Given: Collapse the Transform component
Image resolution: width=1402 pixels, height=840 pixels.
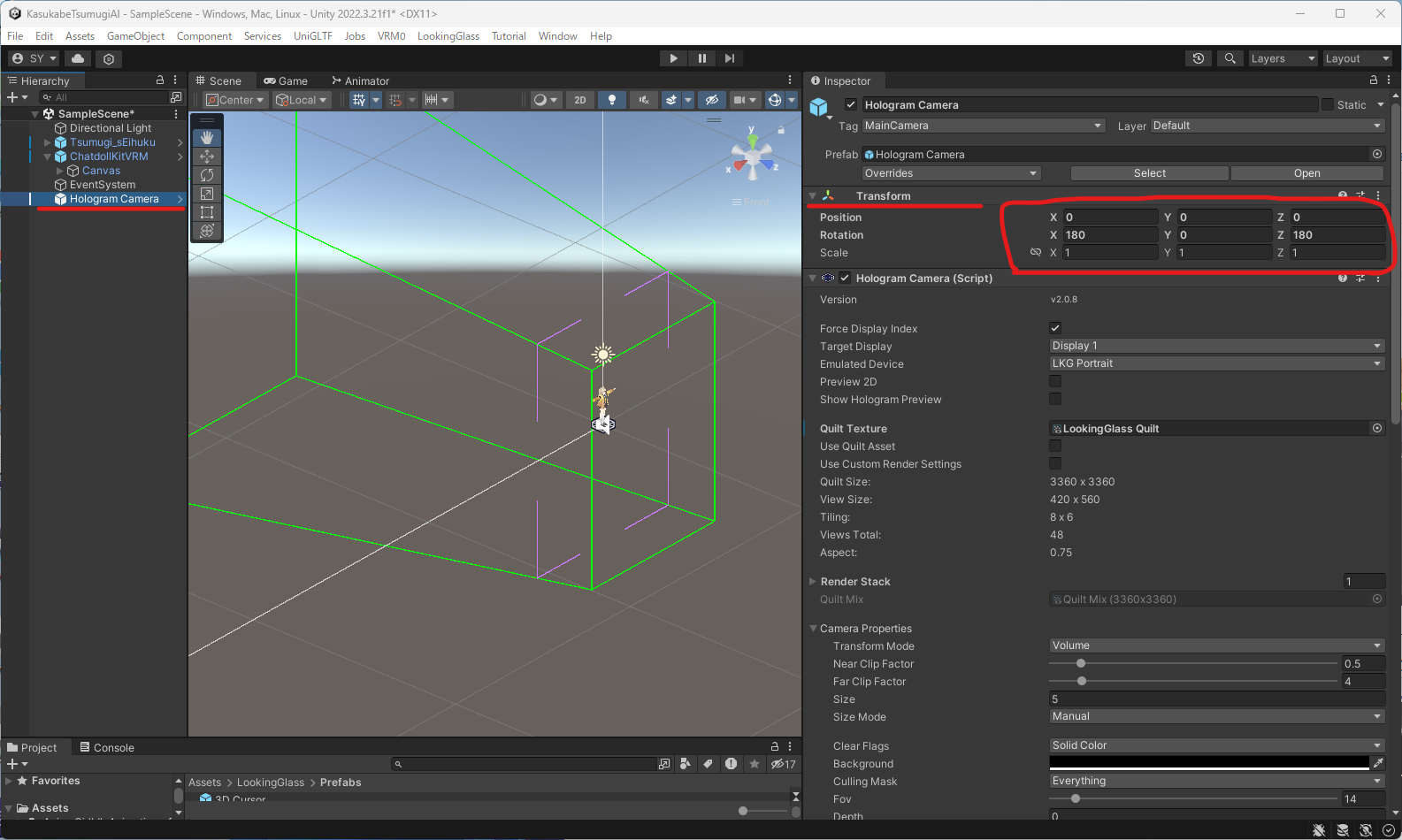Looking at the screenshot, I should tap(812, 195).
